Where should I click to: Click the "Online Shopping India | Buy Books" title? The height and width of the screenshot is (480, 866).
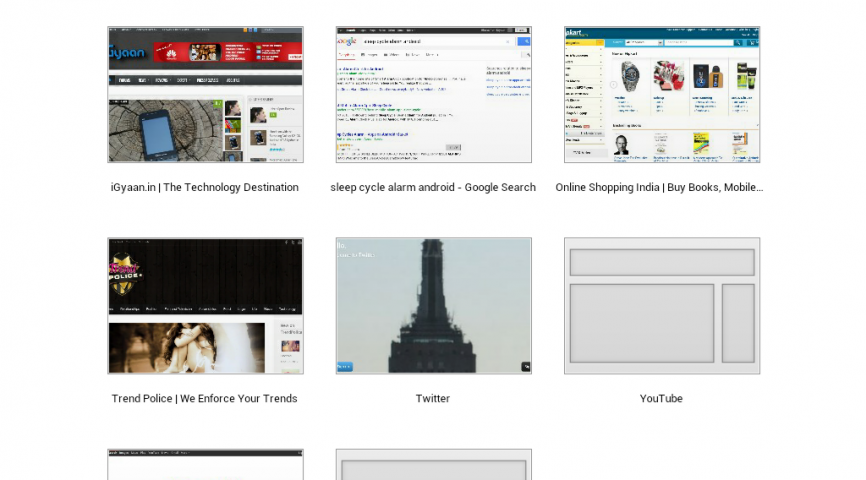click(x=660, y=187)
